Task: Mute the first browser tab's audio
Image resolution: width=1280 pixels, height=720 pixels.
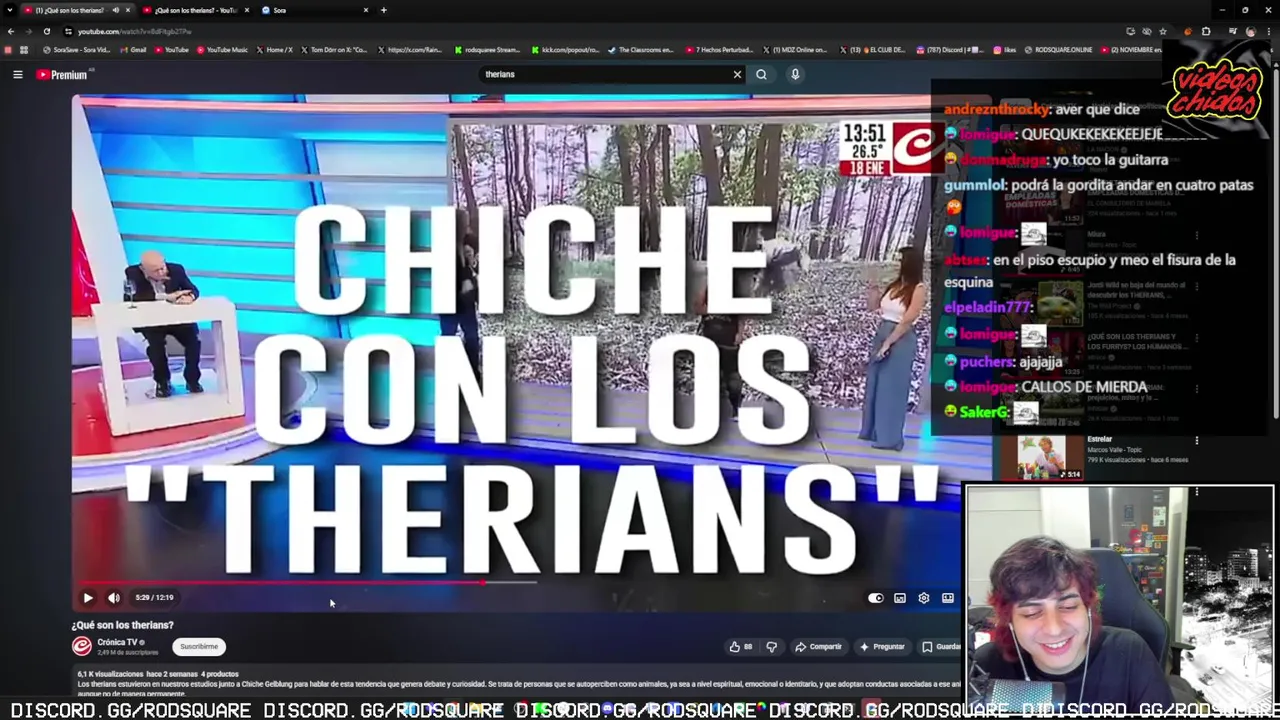Action: pos(115,10)
